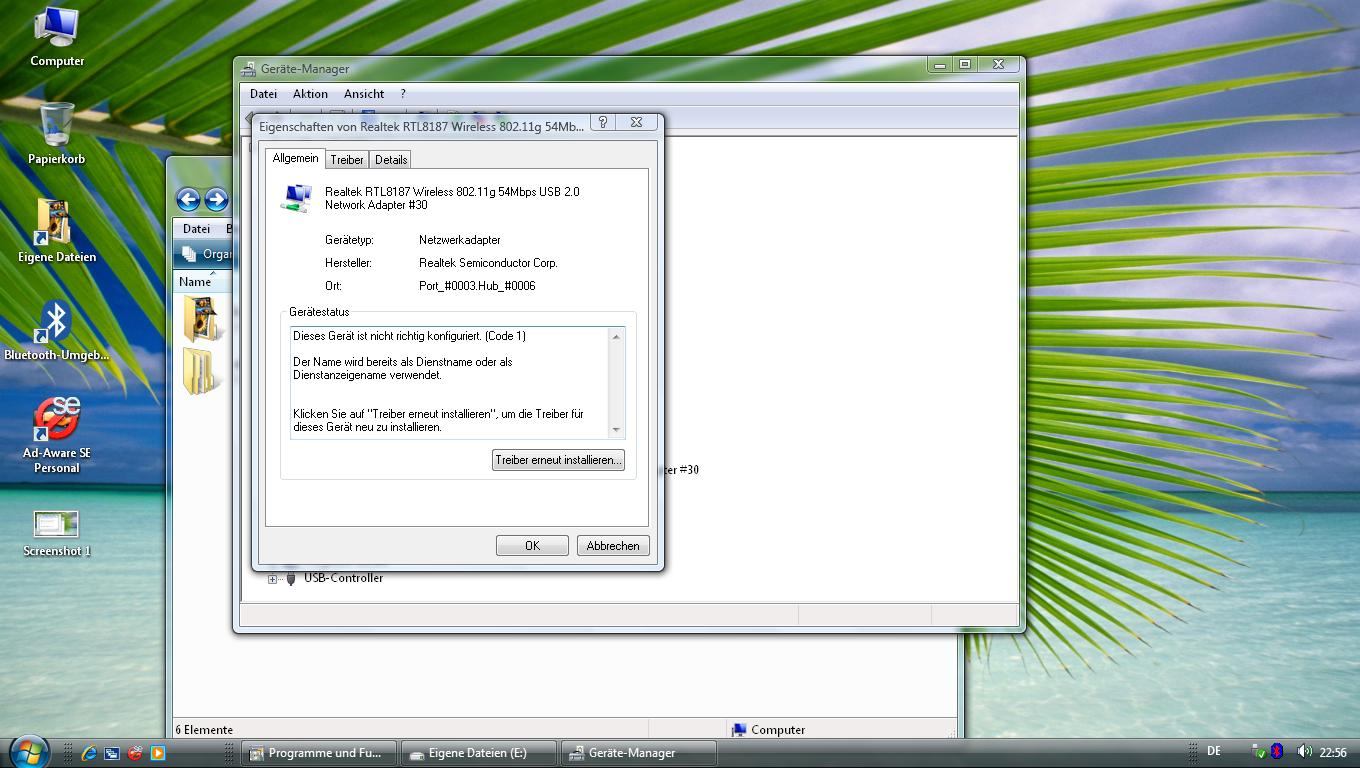The height and width of the screenshot is (768, 1360).
Task: Maximize the Geräte-Manager window
Action: 965,64
